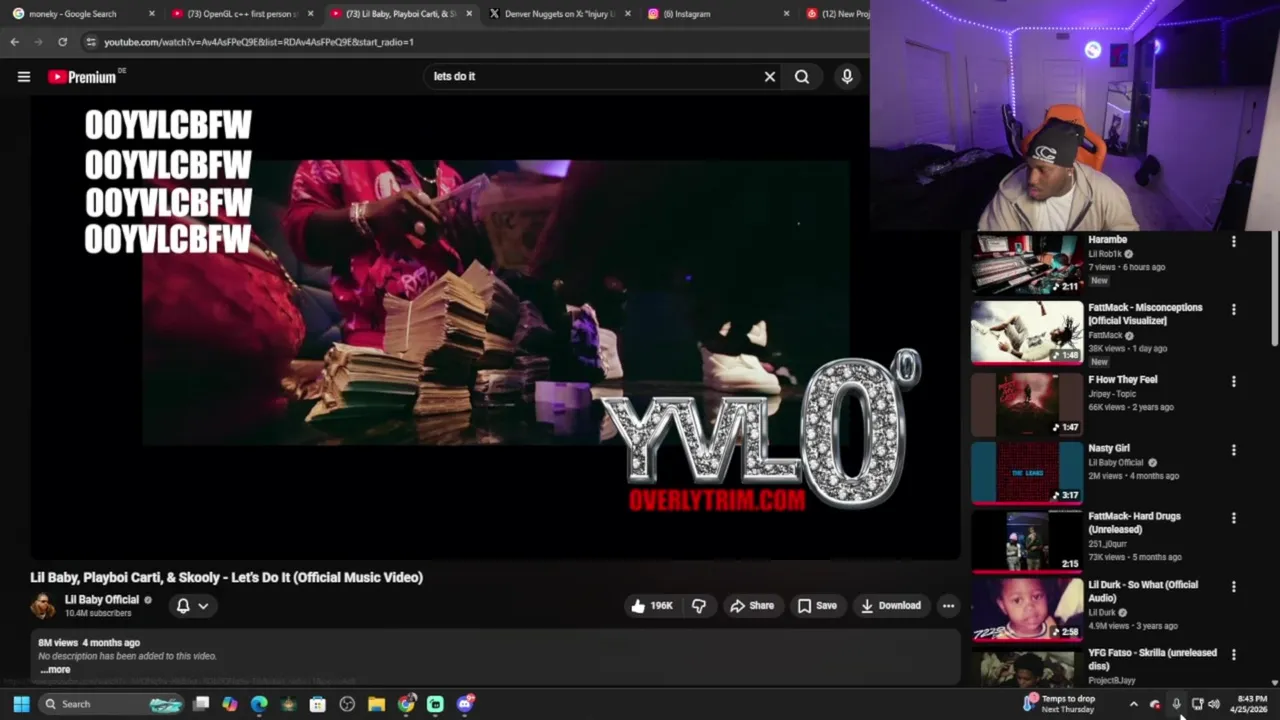This screenshot has height=720, width=1280.
Task: Click the Windows taskbar Search box
Action: pyautogui.click(x=112, y=704)
